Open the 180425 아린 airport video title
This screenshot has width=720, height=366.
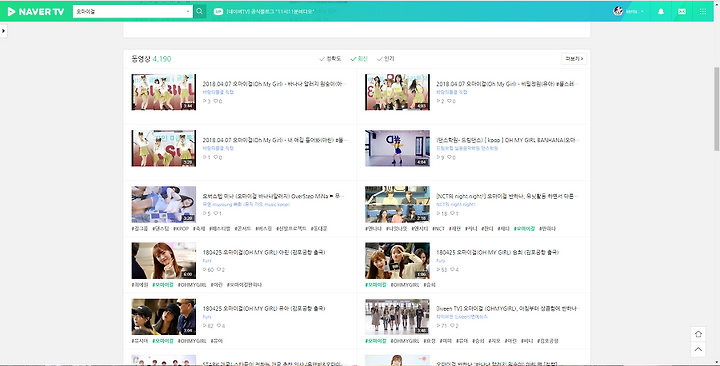click(264, 252)
